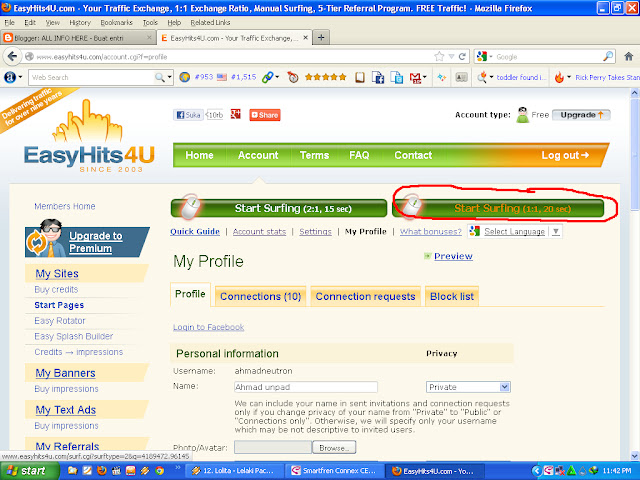Image resolution: width=640 pixels, height=480 pixels.
Task: Open the Google search engine selector dropdown
Action: pos(484,56)
